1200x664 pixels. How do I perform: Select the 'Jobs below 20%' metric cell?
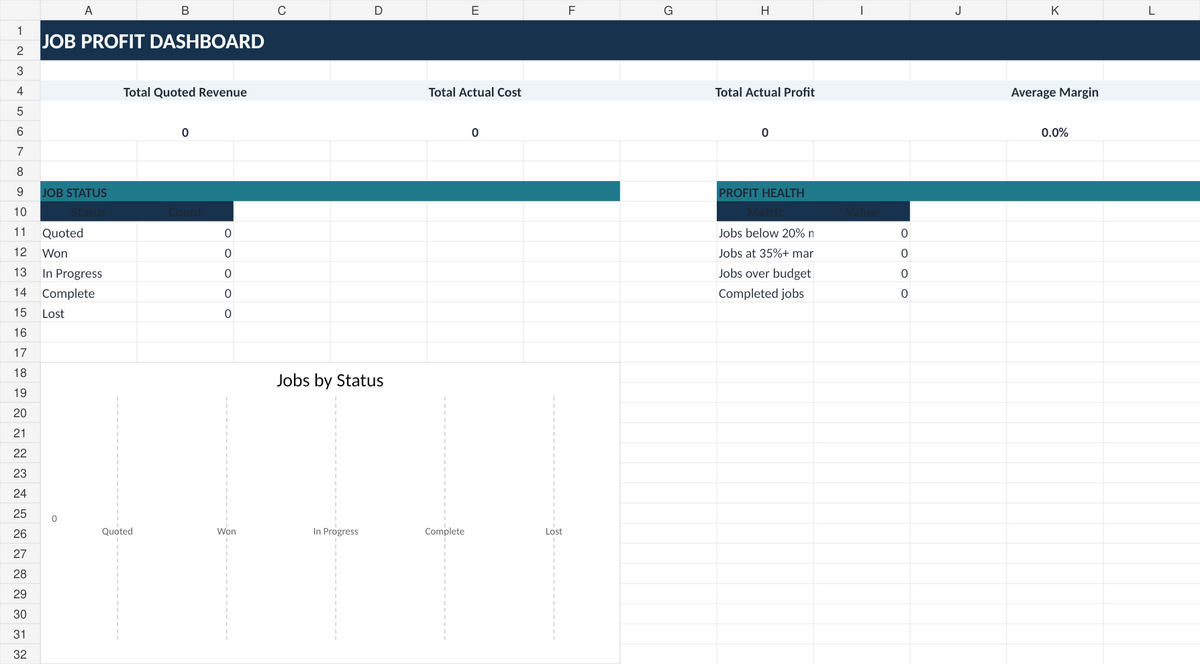[765, 233]
